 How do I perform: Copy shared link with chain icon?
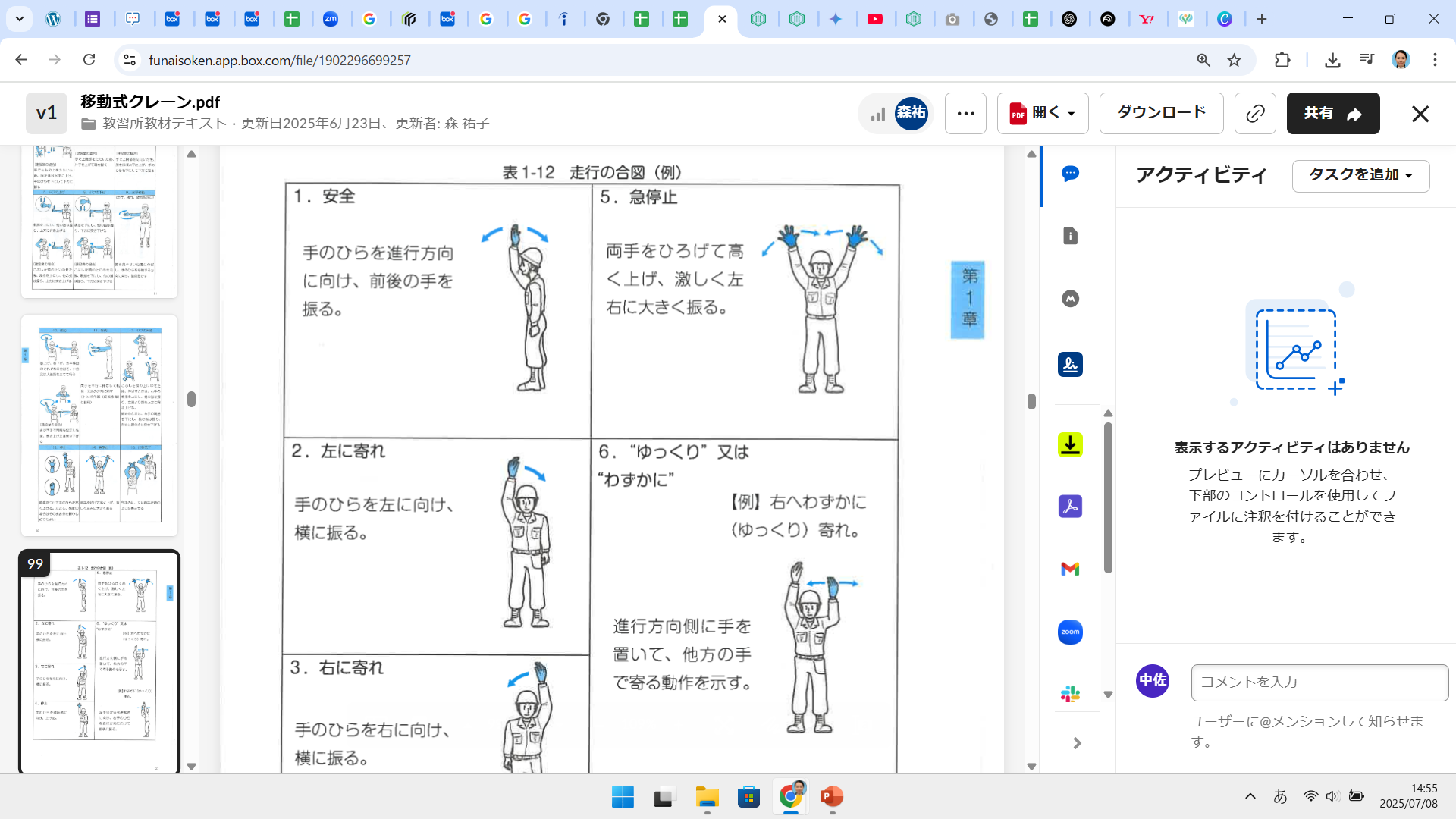tap(1255, 114)
